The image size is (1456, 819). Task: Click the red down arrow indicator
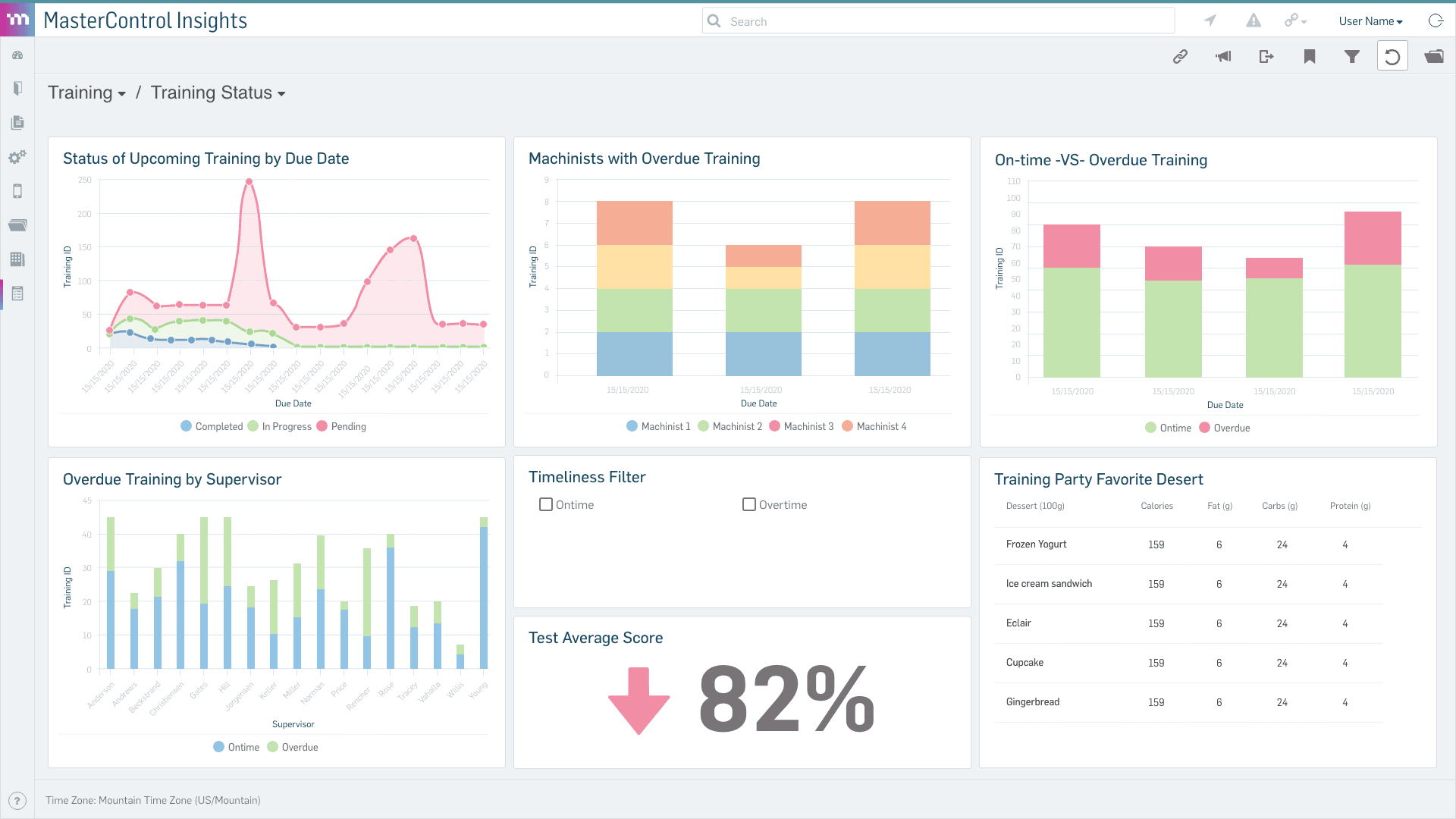click(639, 701)
